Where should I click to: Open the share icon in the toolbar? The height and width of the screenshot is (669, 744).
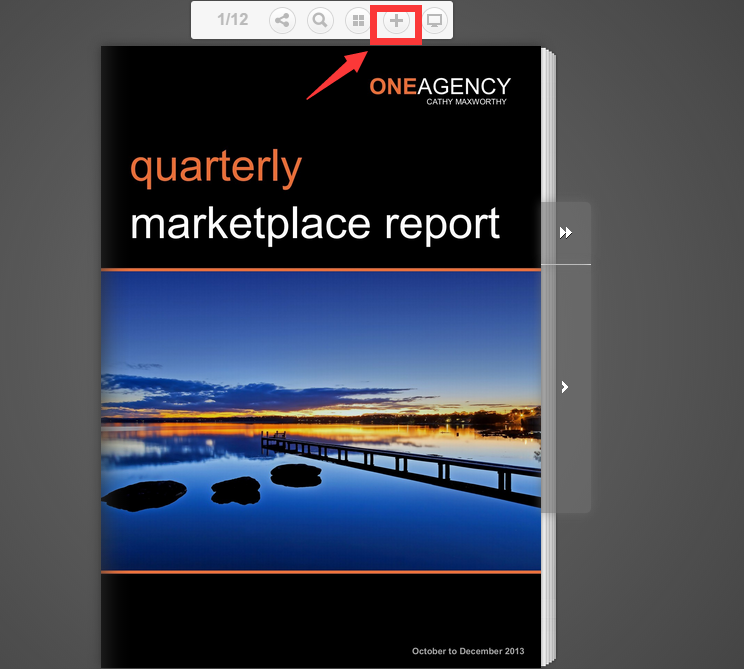coord(282,20)
